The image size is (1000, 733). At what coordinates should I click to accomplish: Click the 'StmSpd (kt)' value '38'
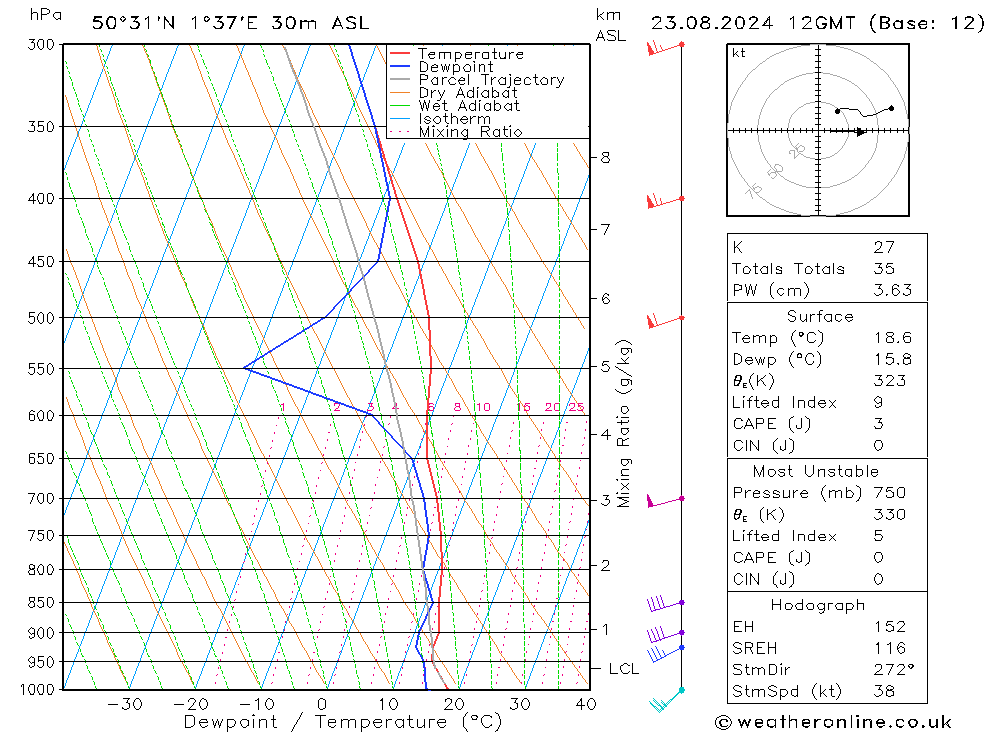(884, 691)
